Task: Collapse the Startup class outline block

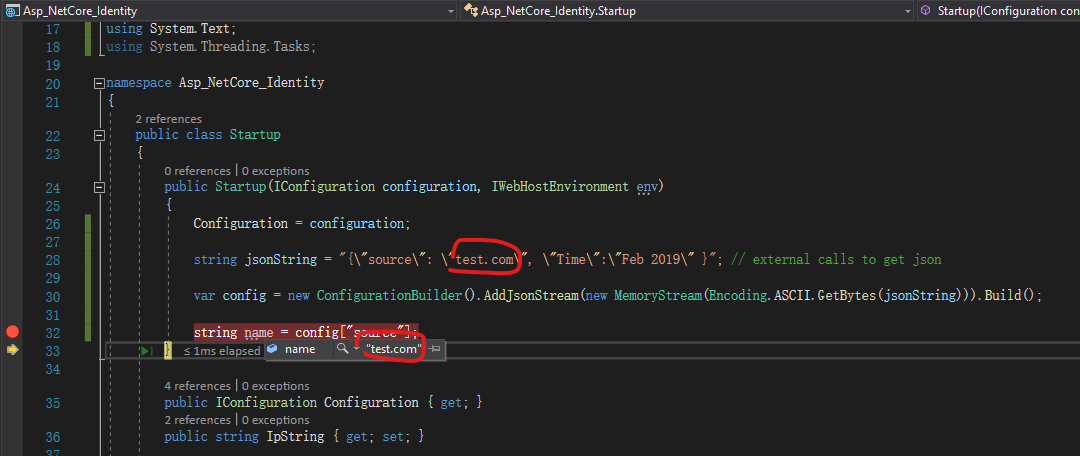Action: (99, 135)
